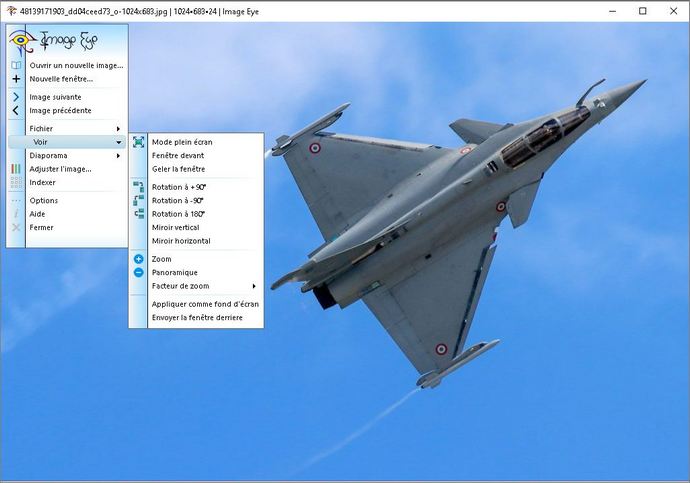Collapse the Voir submenu arrow
The image size is (690, 483).
(x=118, y=143)
